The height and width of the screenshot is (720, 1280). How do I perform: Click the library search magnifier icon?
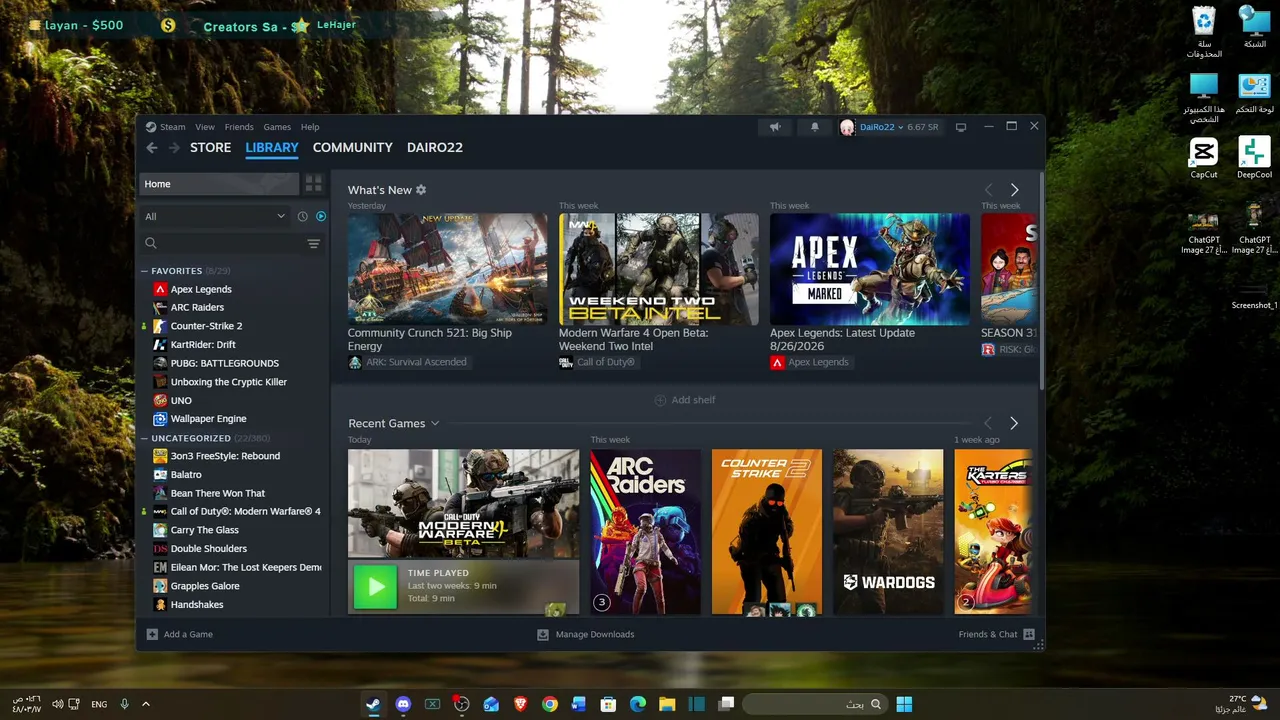tap(151, 243)
